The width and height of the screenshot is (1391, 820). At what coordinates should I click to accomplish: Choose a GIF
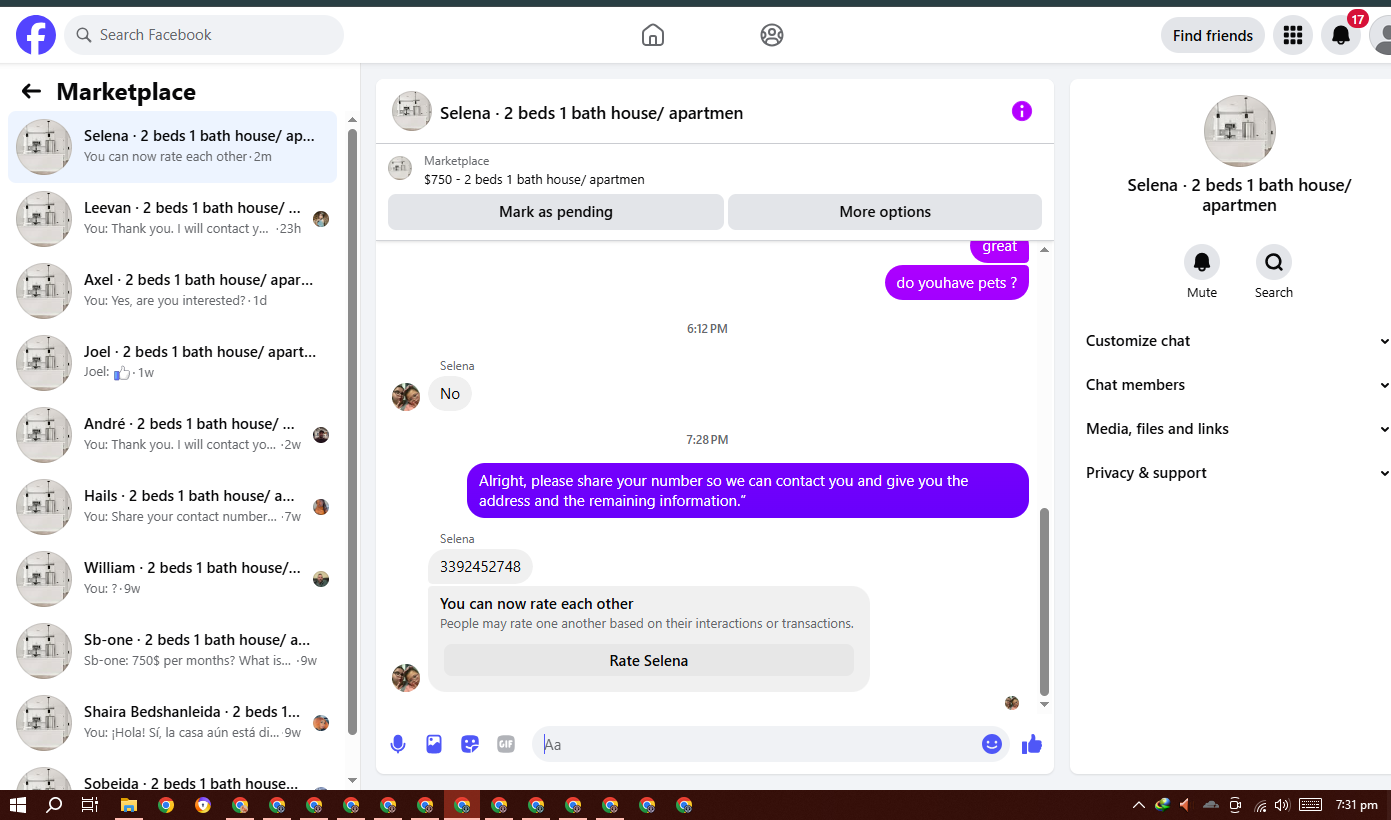point(506,744)
